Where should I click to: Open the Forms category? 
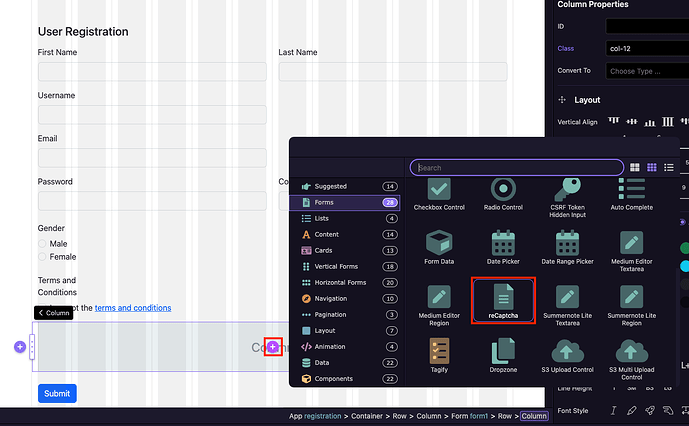click(x=345, y=202)
